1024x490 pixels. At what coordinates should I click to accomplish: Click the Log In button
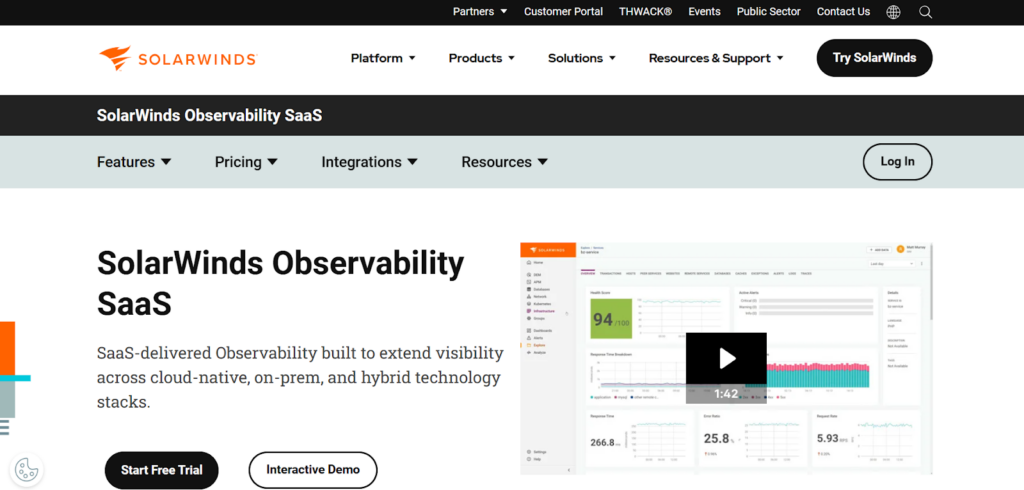(897, 162)
